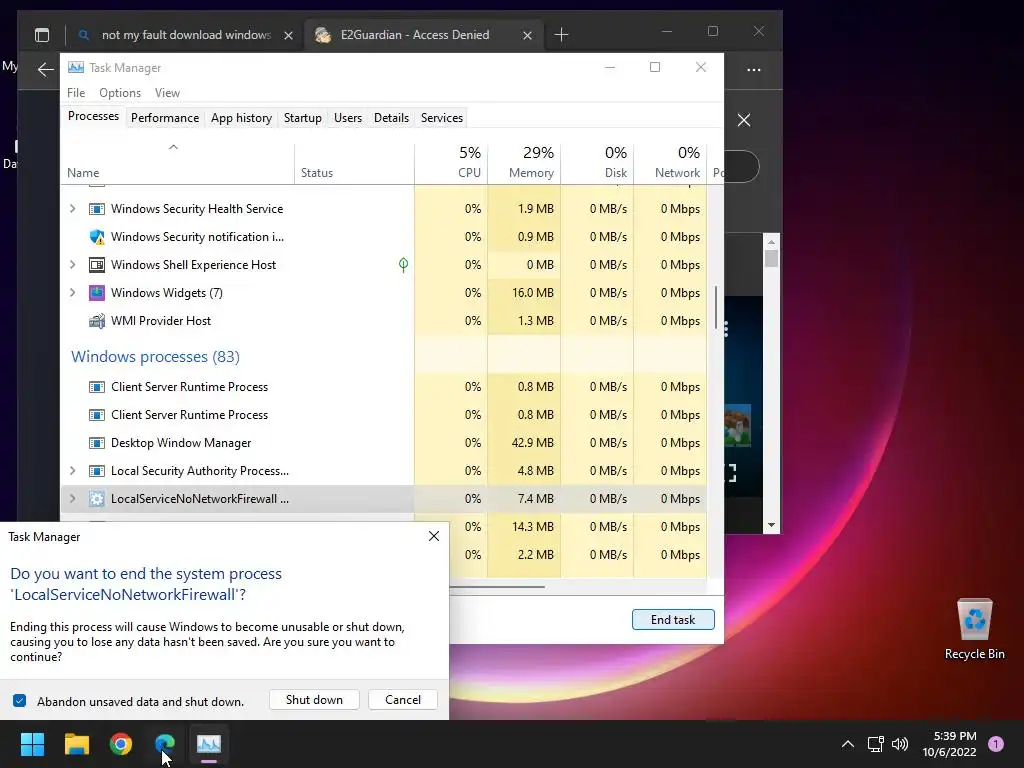The height and width of the screenshot is (768, 1024).
Task: Click the 42.9 MB memory value cell
Action: click(x=524, y=443)
